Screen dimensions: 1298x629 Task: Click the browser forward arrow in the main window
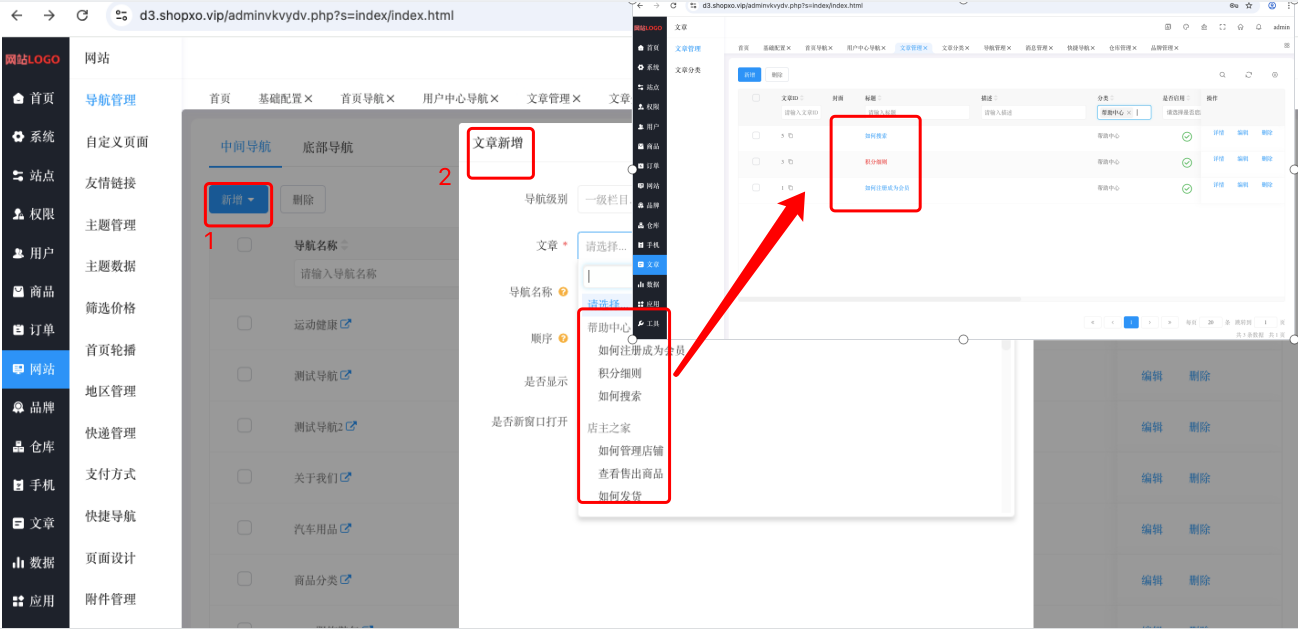[49, 16]
